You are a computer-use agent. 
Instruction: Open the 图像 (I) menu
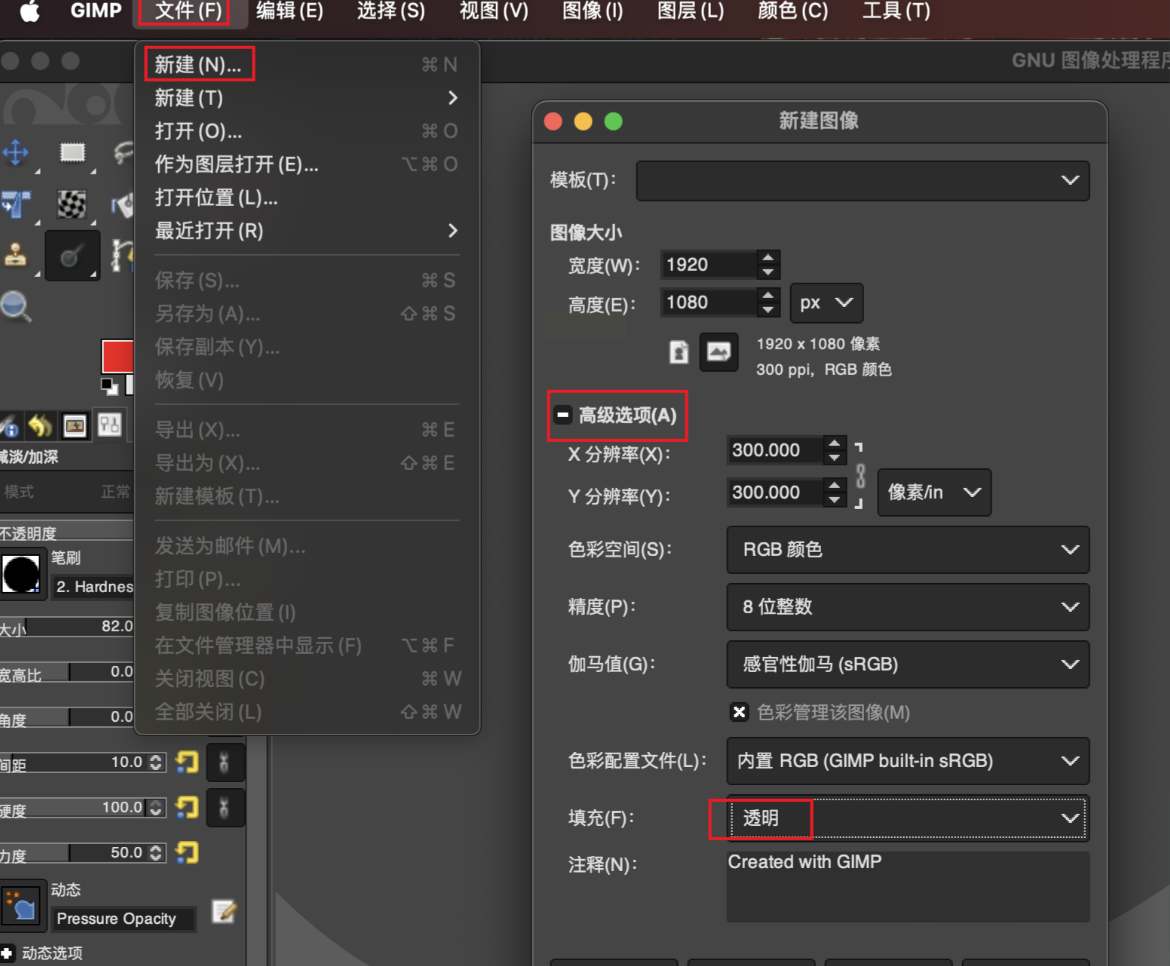pos(592,11)
